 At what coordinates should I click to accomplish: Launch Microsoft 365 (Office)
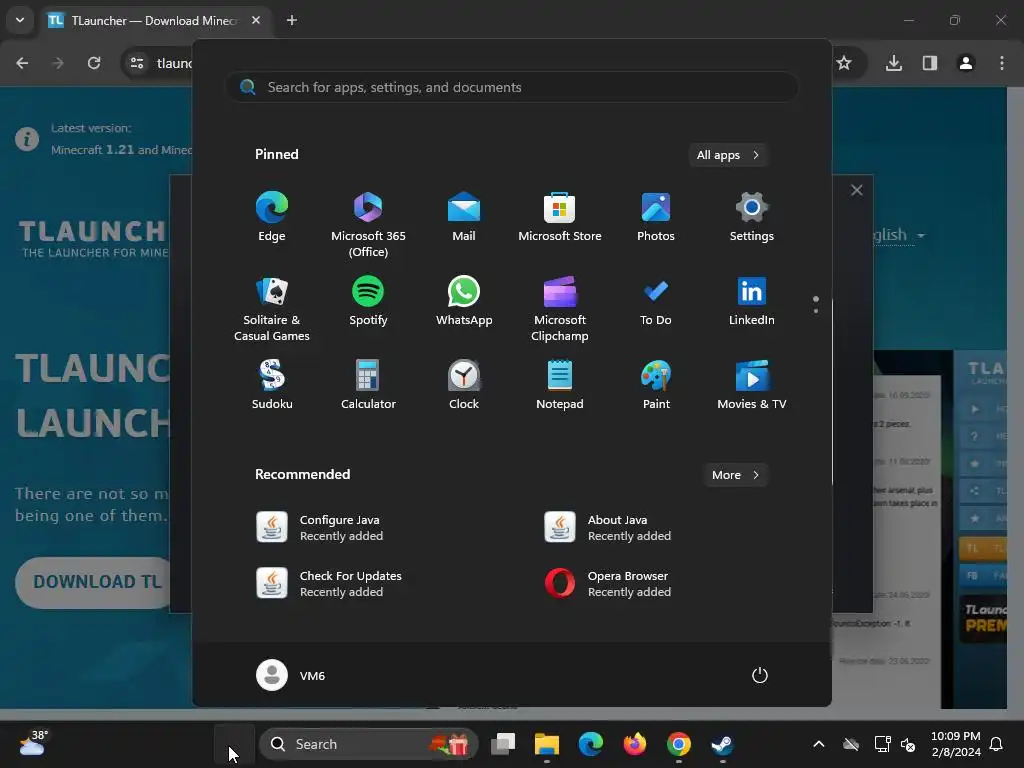[368, 225]
